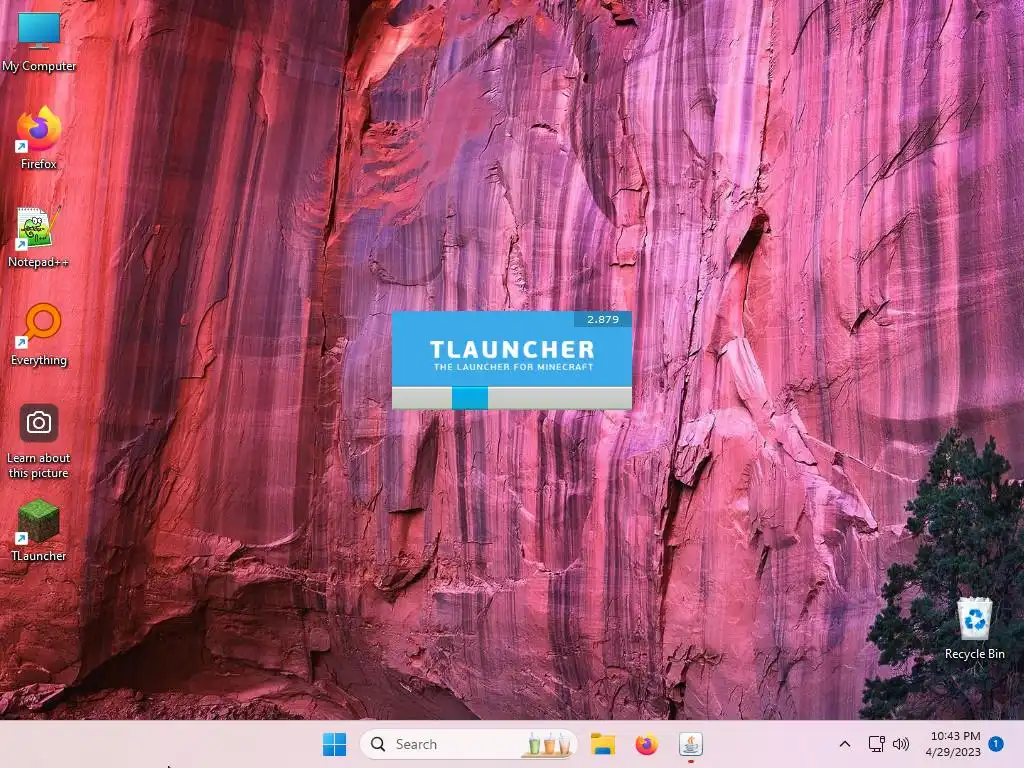
Task: Click the taskbar Search box
Action: [x=468, y=744]
